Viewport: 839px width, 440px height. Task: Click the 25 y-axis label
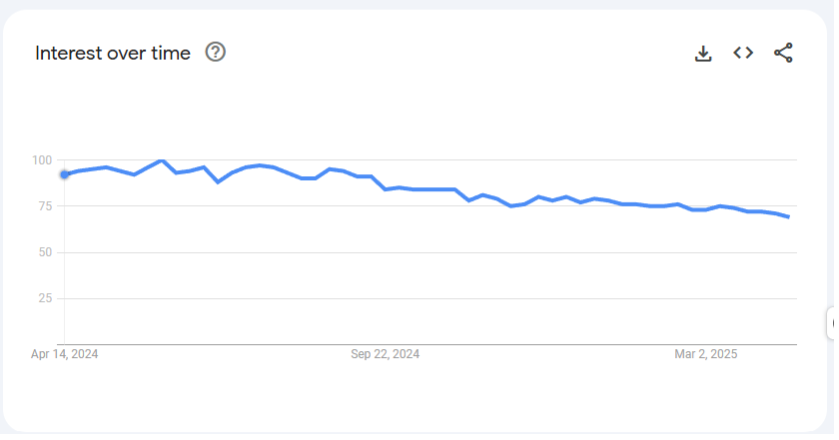(x=45, y=298)
